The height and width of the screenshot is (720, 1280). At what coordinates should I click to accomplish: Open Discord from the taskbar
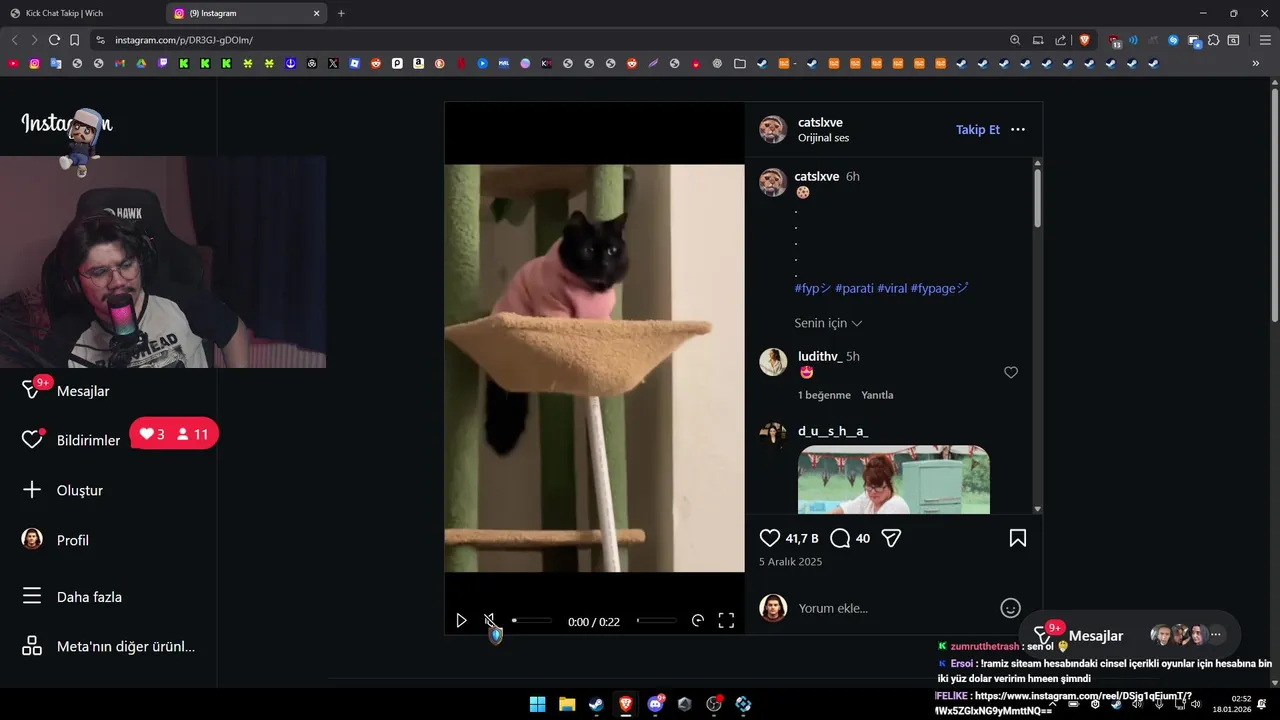[x=656, y=704]
